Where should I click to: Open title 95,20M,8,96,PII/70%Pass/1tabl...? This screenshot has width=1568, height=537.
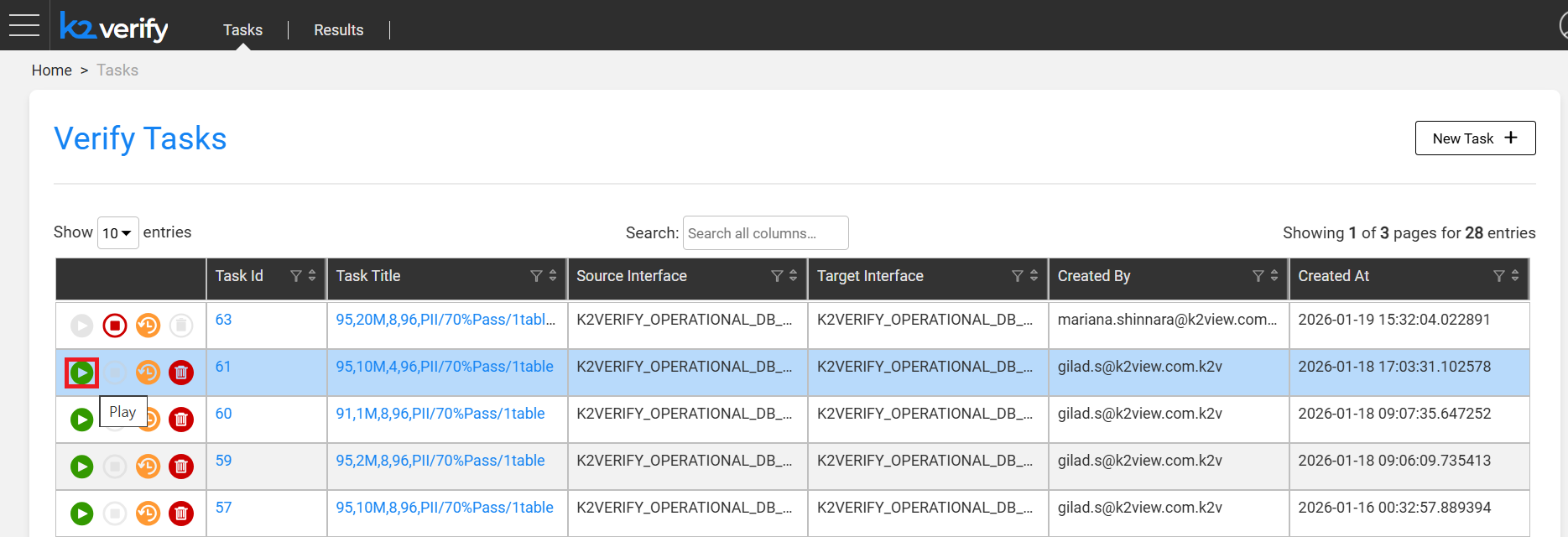click(445, 320)
